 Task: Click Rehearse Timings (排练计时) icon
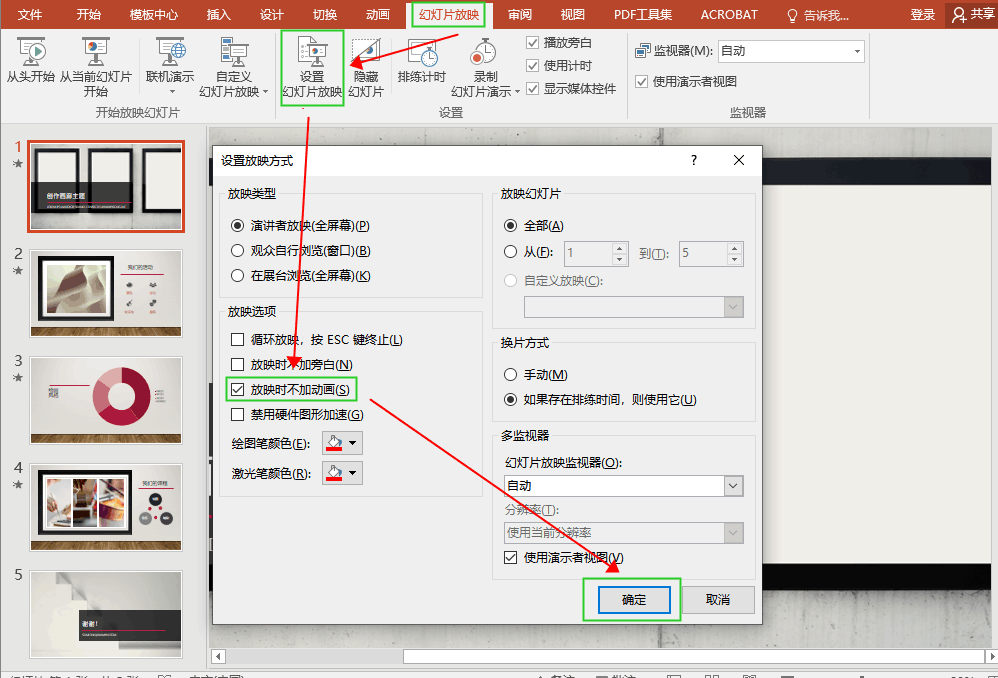pos(422,53)
